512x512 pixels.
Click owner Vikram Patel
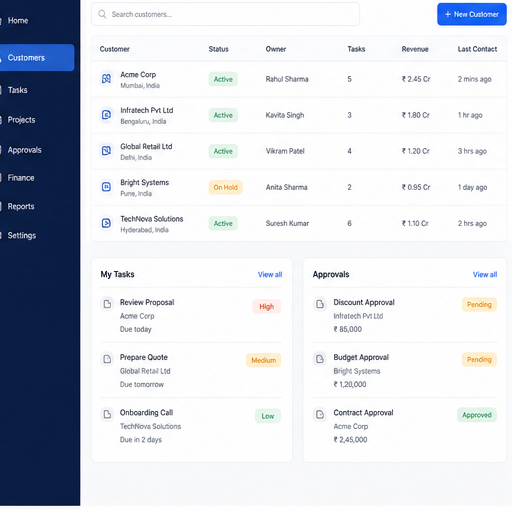click(x=285, y=151)
